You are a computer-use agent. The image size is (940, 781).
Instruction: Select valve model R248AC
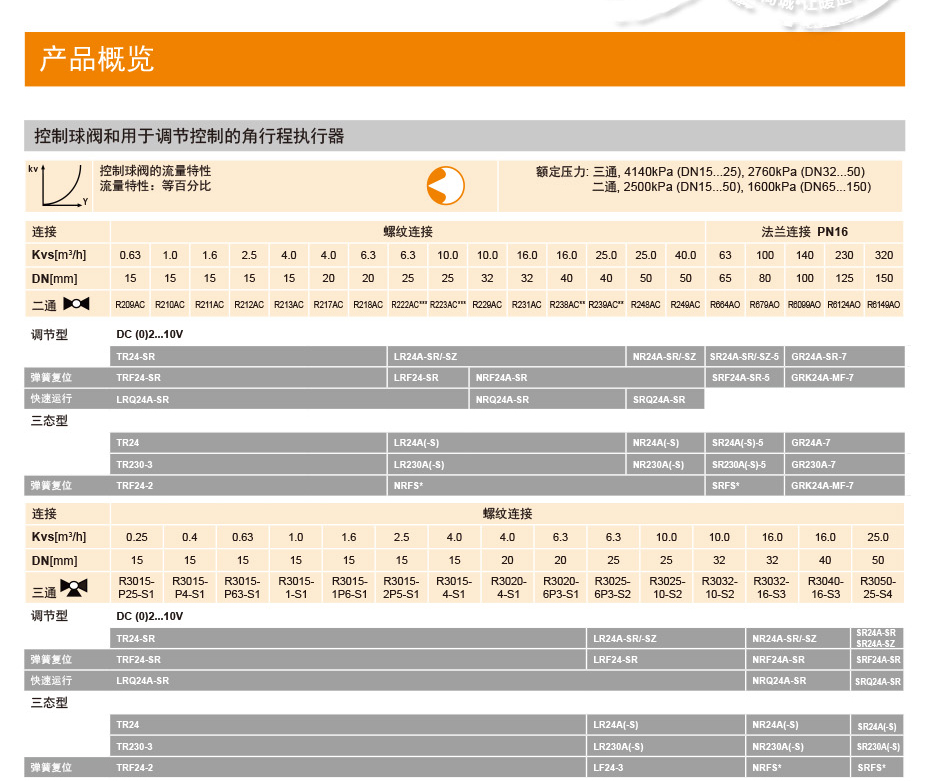(x=646, y=304)
